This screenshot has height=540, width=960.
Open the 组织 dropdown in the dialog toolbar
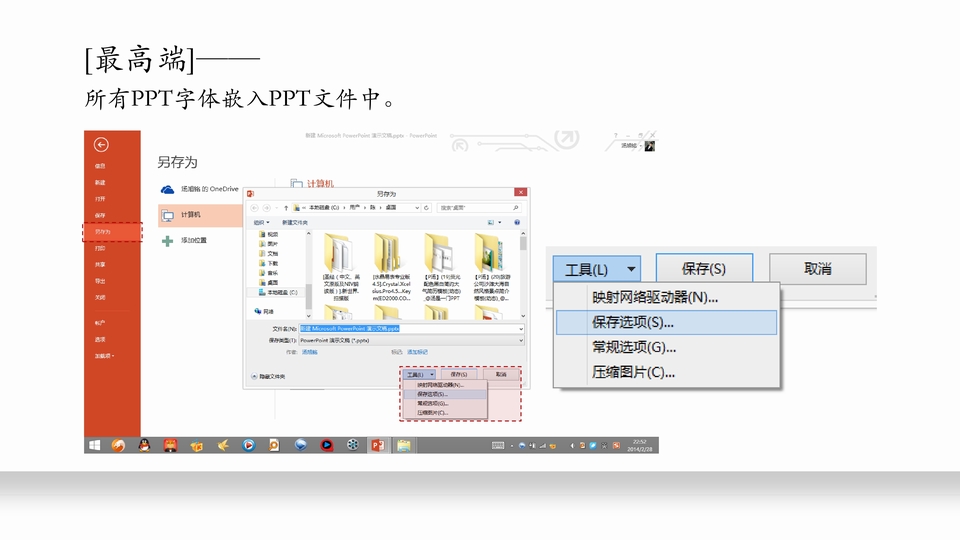coord(262,222)
